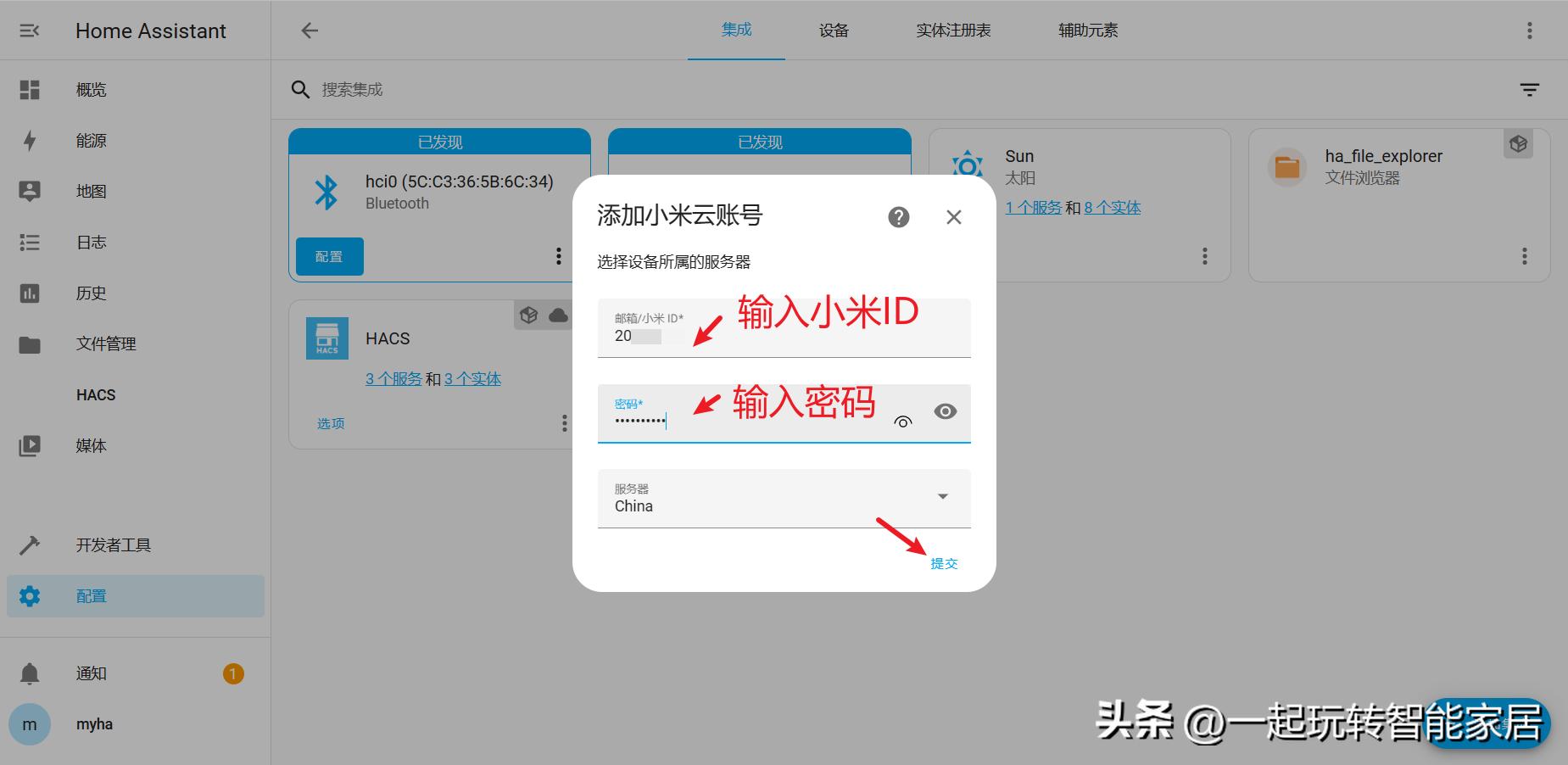Open the 日志 (Logbook) sidebar icon
The height and width of the screenshot is (765, 1568).
pyautogui.click(x=30, y=242)
